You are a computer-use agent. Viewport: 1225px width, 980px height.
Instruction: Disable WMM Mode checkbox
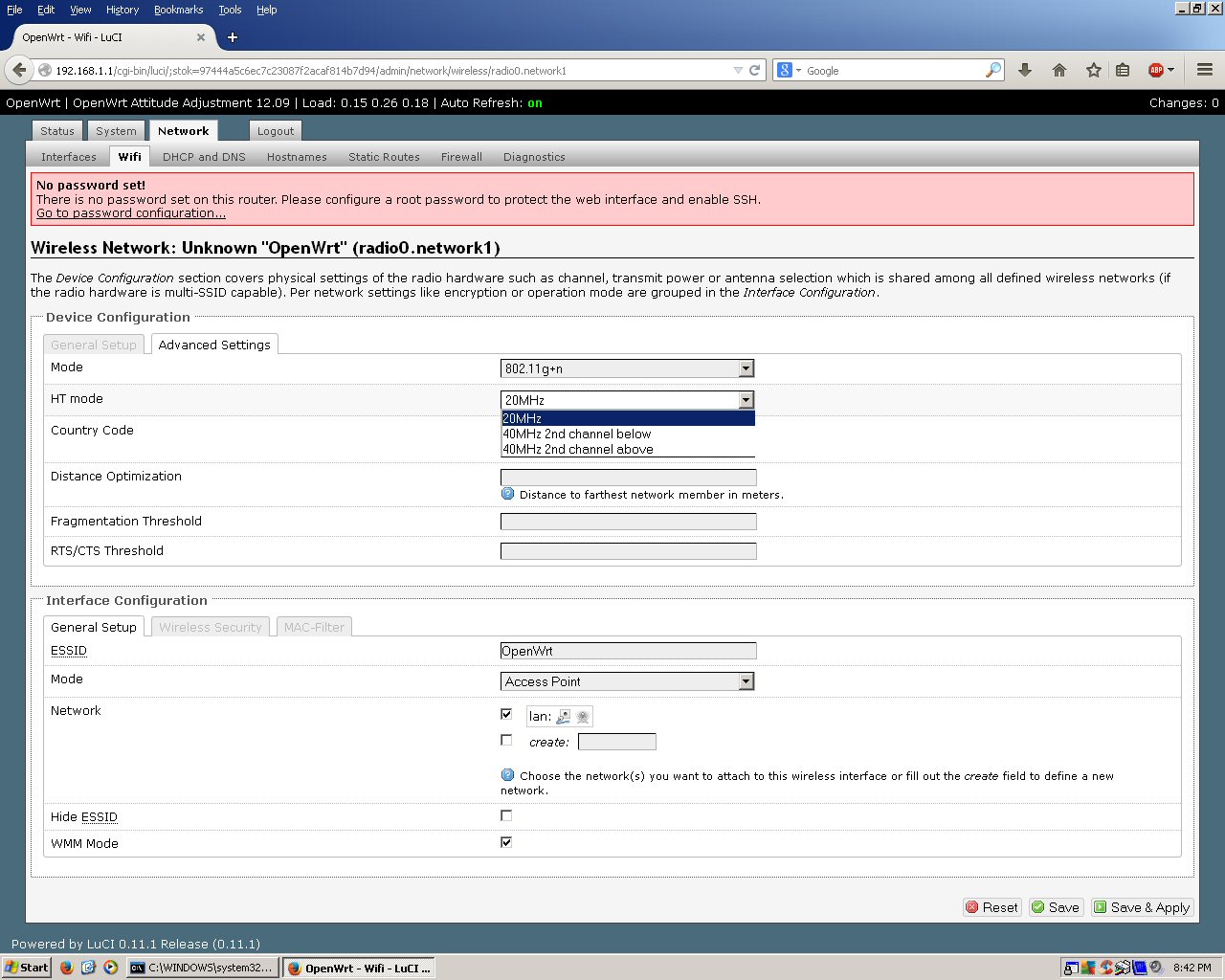[x=506, y=842]
